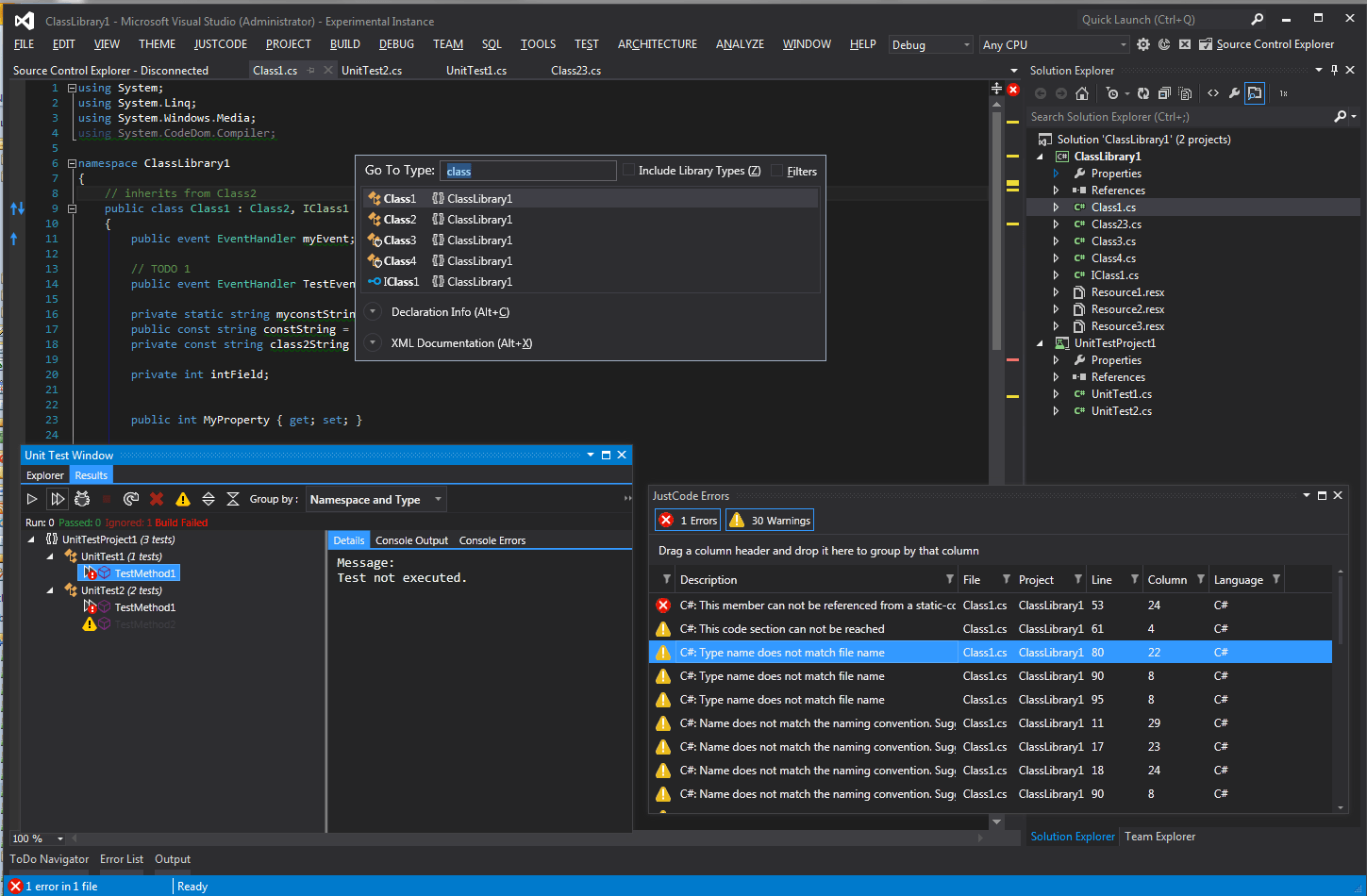The image size is (1367, 896).
Task: Pin the Solution Explorer panel
Action: 1334,70
